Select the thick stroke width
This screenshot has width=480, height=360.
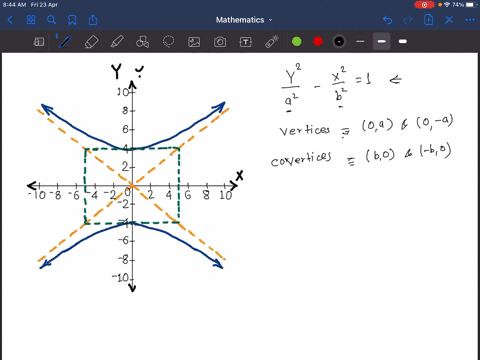(403, 41)
